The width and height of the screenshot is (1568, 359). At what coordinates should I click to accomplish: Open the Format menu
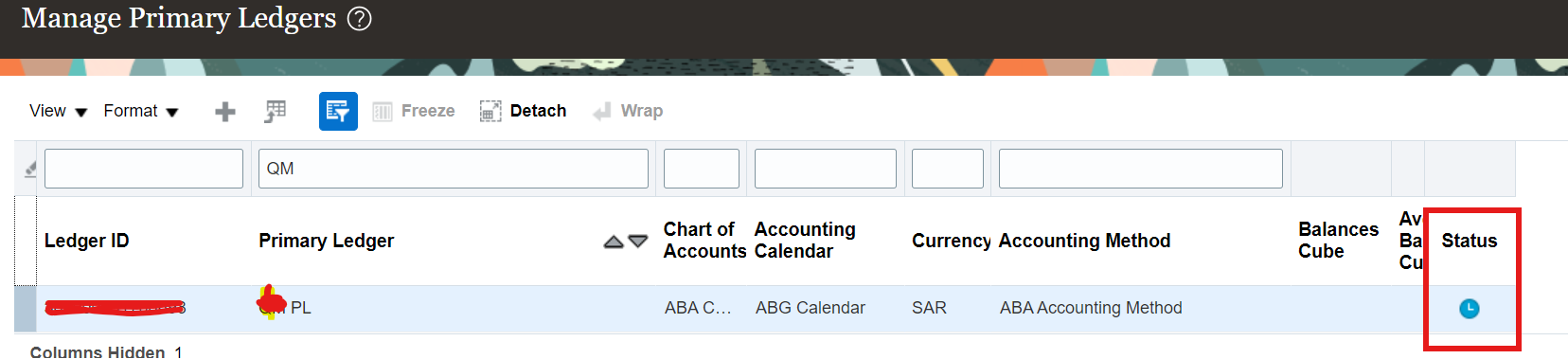tap(141, 111)
